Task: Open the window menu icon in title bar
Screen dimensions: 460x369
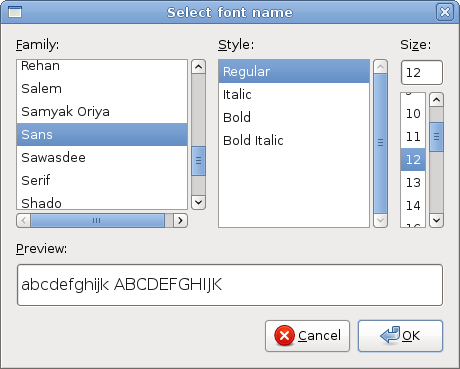Action: 15,12
